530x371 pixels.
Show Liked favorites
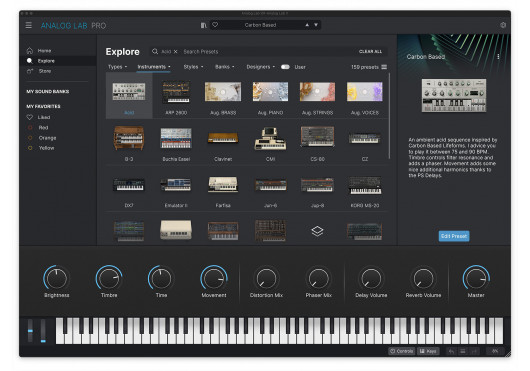(x=38, y=117)
